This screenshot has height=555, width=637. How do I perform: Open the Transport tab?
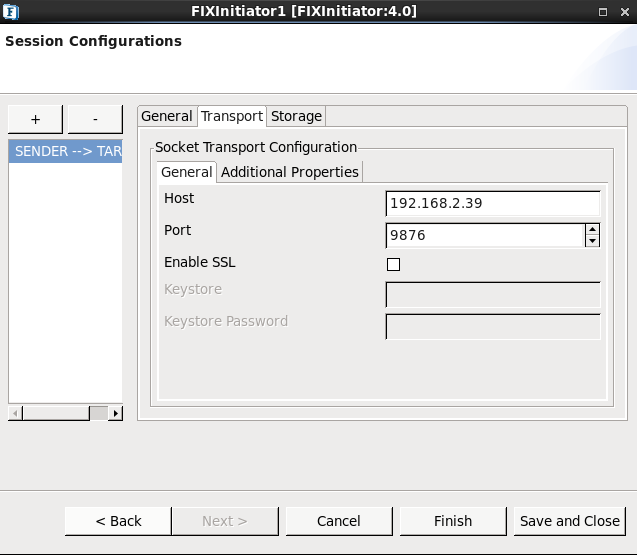(x=232, y=116)
